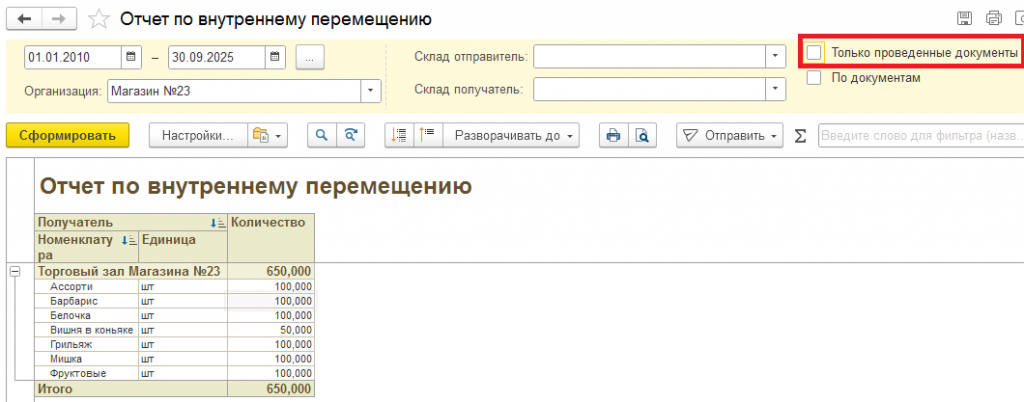Open calendar for end date 30.09.2025
The width and height of the screenshot is (1024, 402).
click(x=275, y=57)
